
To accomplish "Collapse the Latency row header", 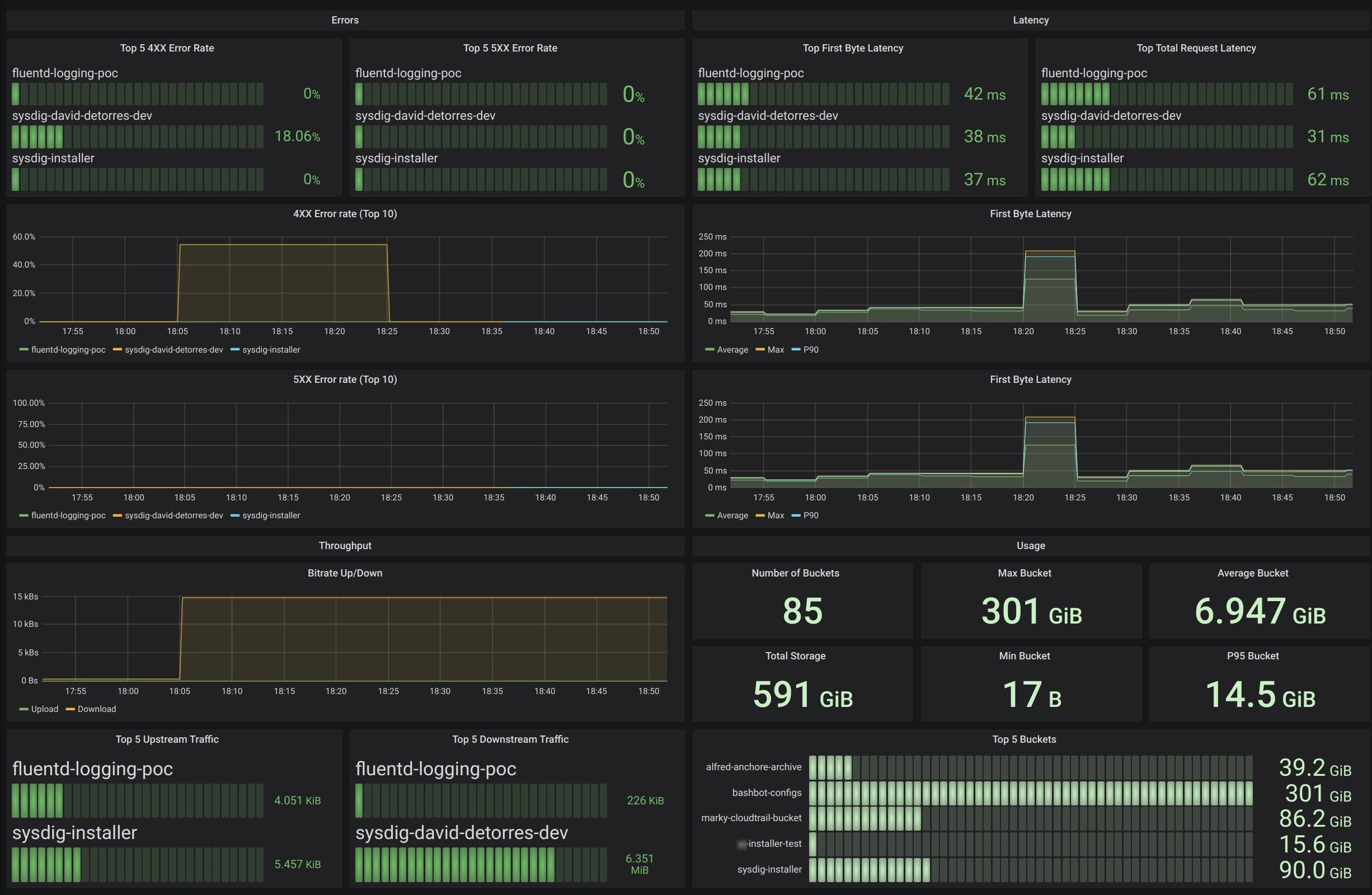I will point(1030,20).
